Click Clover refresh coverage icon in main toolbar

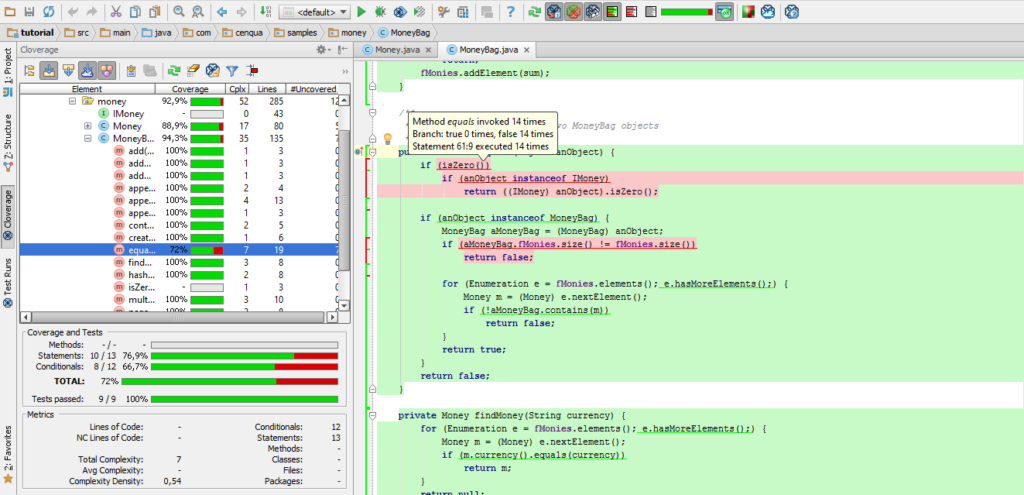(535, 11)
